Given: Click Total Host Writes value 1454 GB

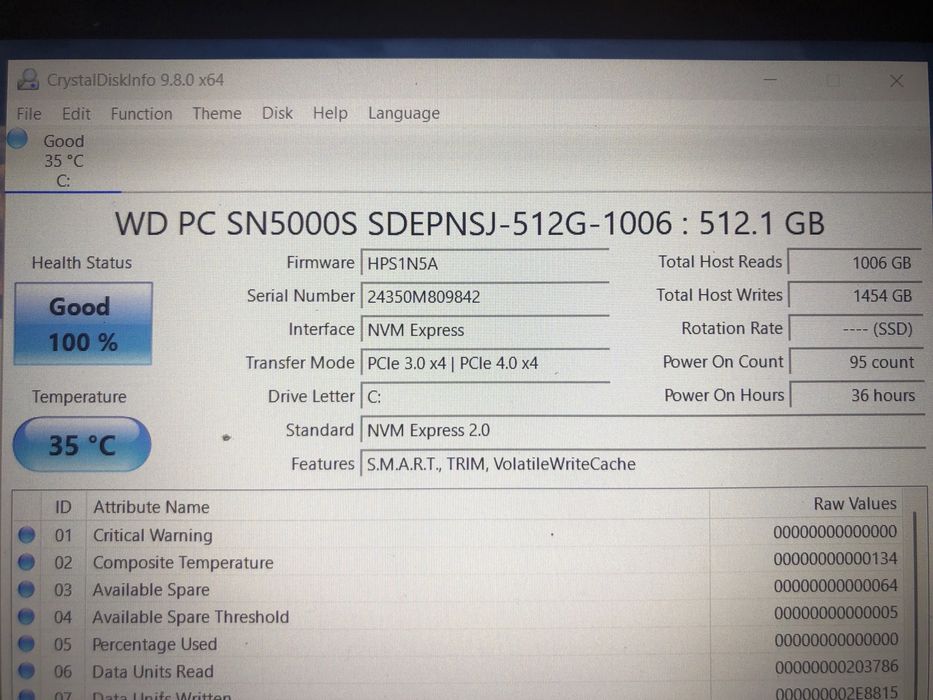Looking at the screenshot, I should tap(856, 296).
